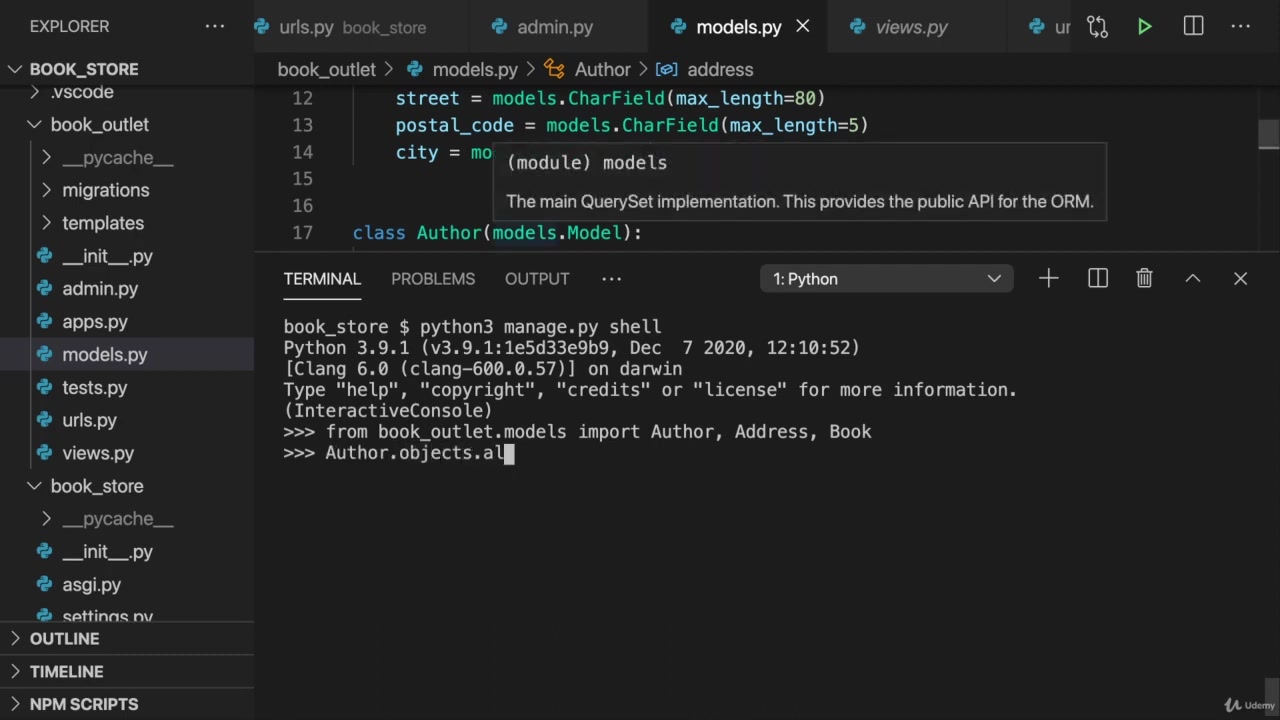Viewport: 1280px width, 720px height.
Task: Run the Python file with play icon
Action: coord(1145,27)
